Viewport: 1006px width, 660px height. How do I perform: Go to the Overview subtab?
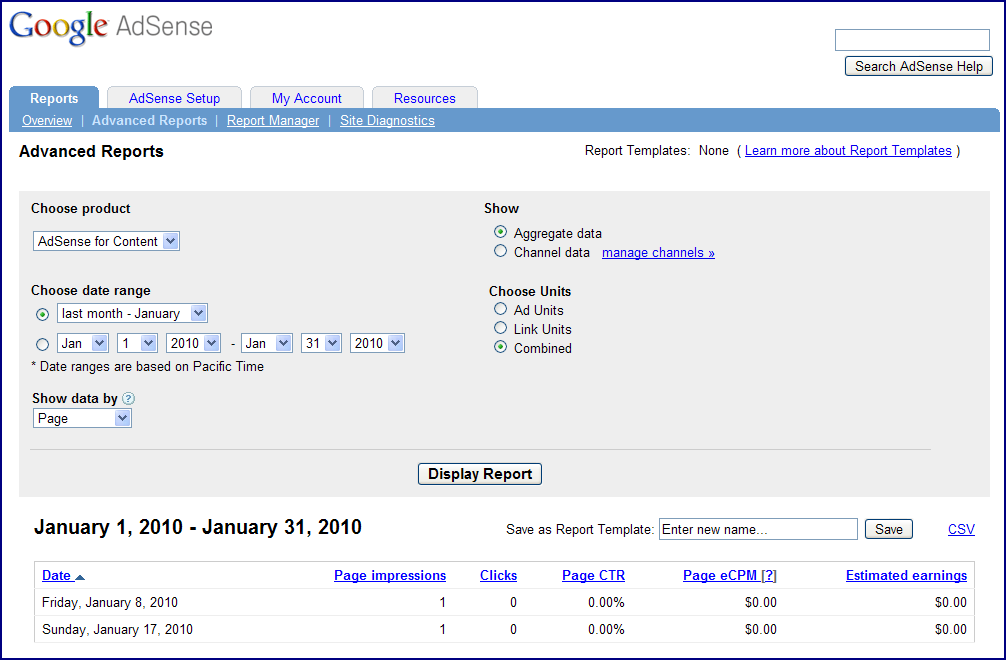[47, 121]
